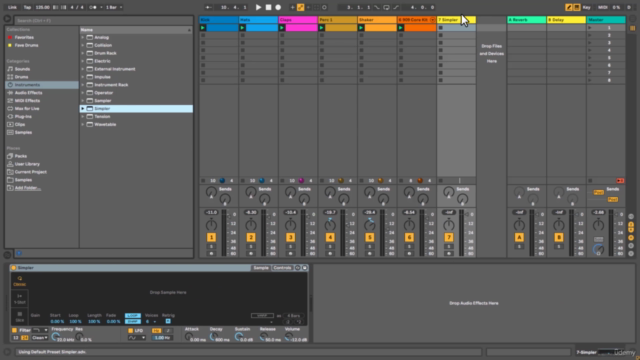Image resolution: width=640 pixels, height=360 pixels.
Task: Open the User Library place
Action: coord(27,164)
